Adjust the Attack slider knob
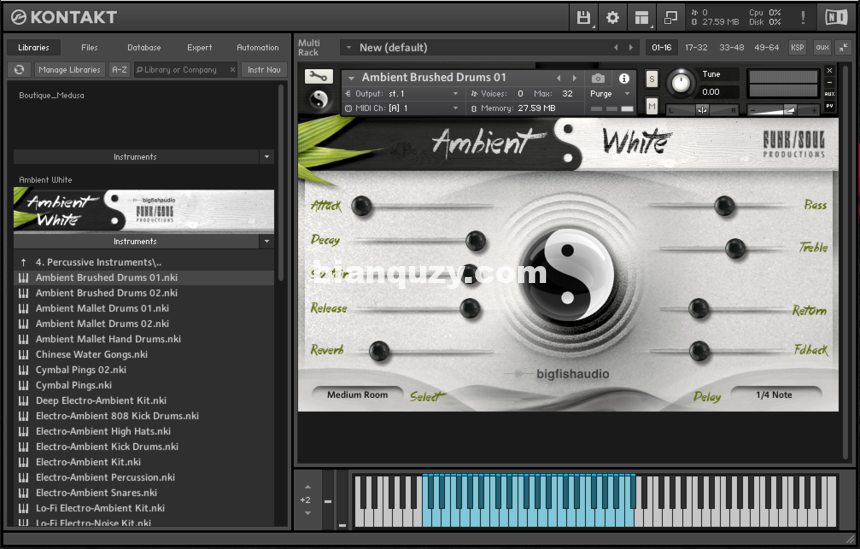This screenshot has width=860, height=549. pyautogui.click(x=361, y=206)
